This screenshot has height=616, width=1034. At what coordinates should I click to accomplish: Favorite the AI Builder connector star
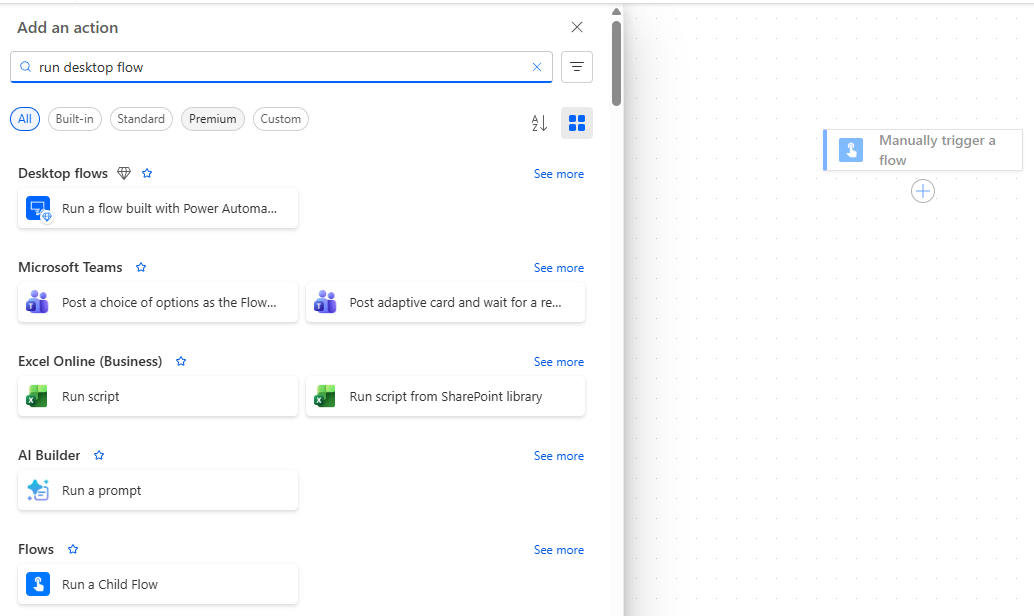(99, 455)
